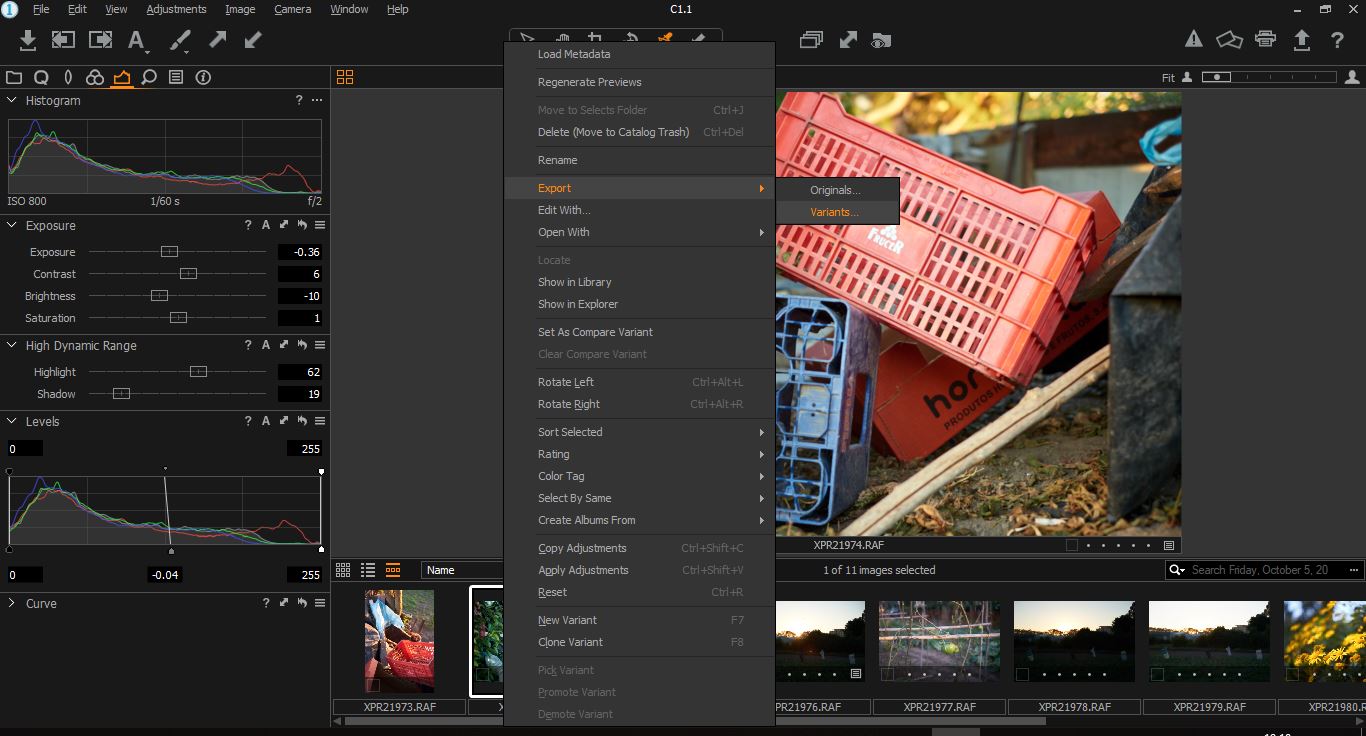Screen dimensions: 1366x736
Task: Select the Color tool tab icon
Action: tap(95, 77)
